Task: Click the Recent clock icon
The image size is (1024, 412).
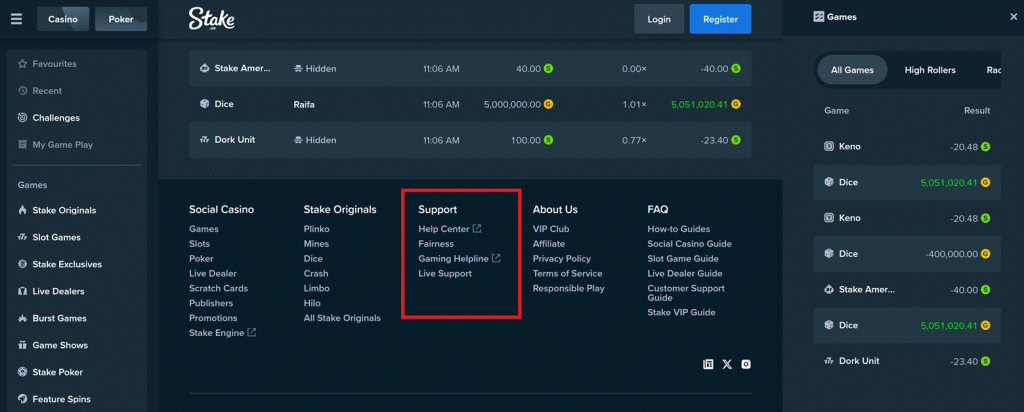Action: (23, 91)
